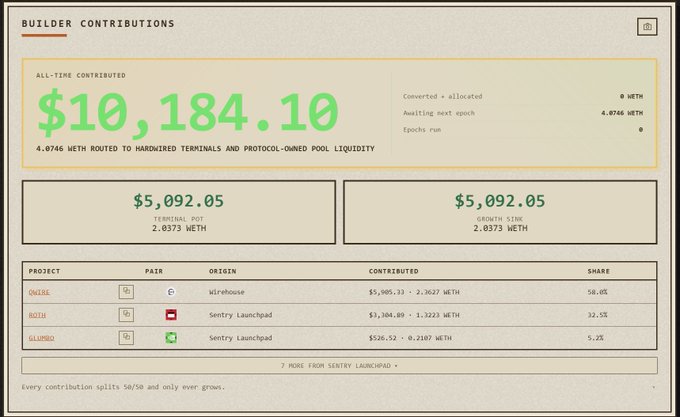Click the 32.5% share value
Screen dimensions: 680x417
[598, 315]
